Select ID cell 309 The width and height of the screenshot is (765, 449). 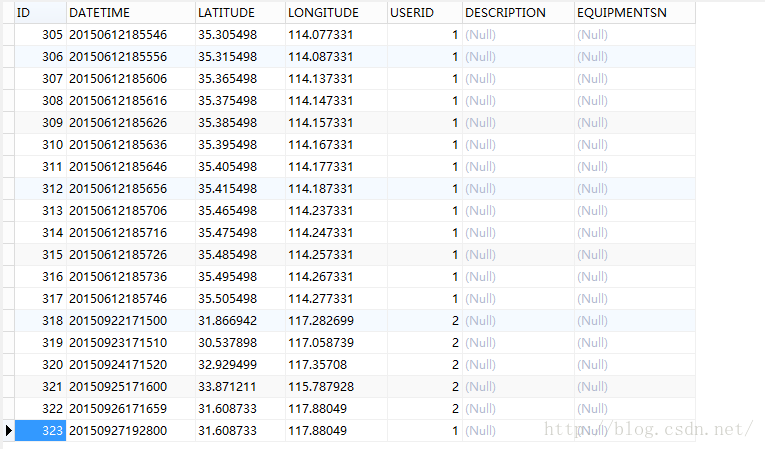click(x=40, y=122)
